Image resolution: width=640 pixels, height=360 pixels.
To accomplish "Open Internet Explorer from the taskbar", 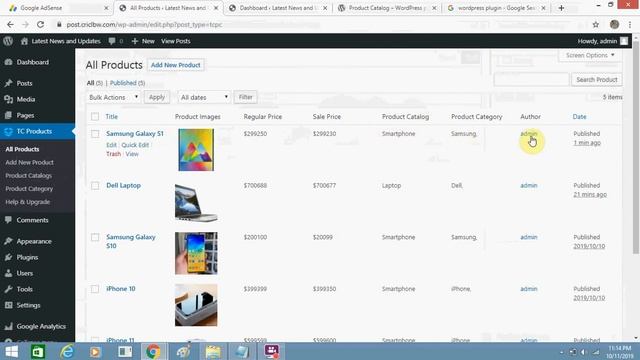I will coord(67,351).
